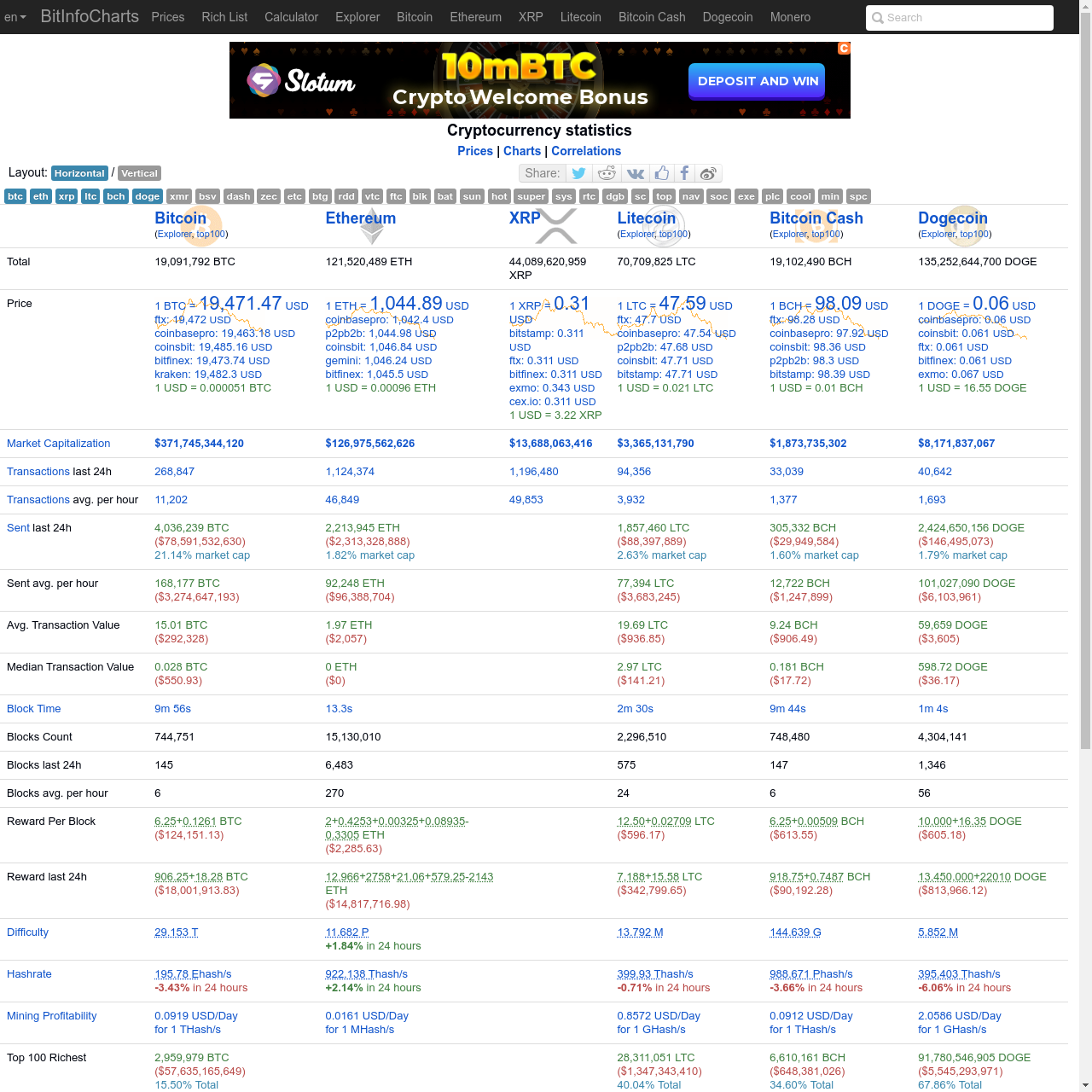Enable the dash coin tag
This screenshot has width=1092, height=1092.
[x=239, y=196]
